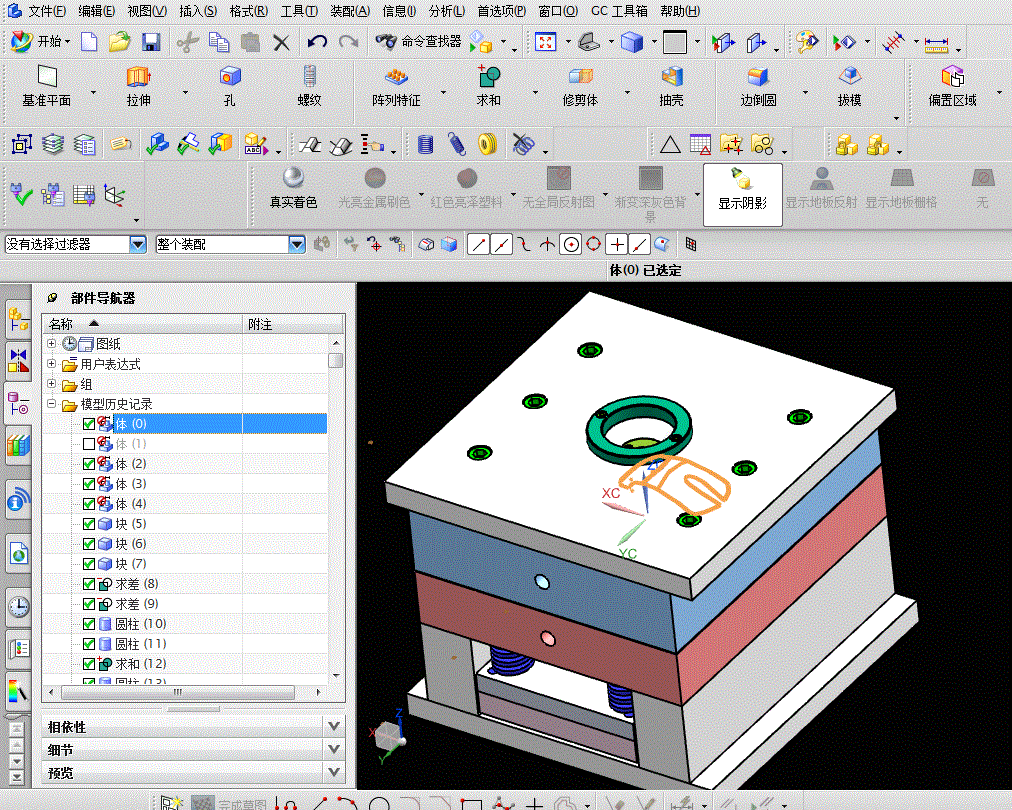
Task: Open the Pattern Feature (阵列特征) tool
Action: (x=396, y=85)
